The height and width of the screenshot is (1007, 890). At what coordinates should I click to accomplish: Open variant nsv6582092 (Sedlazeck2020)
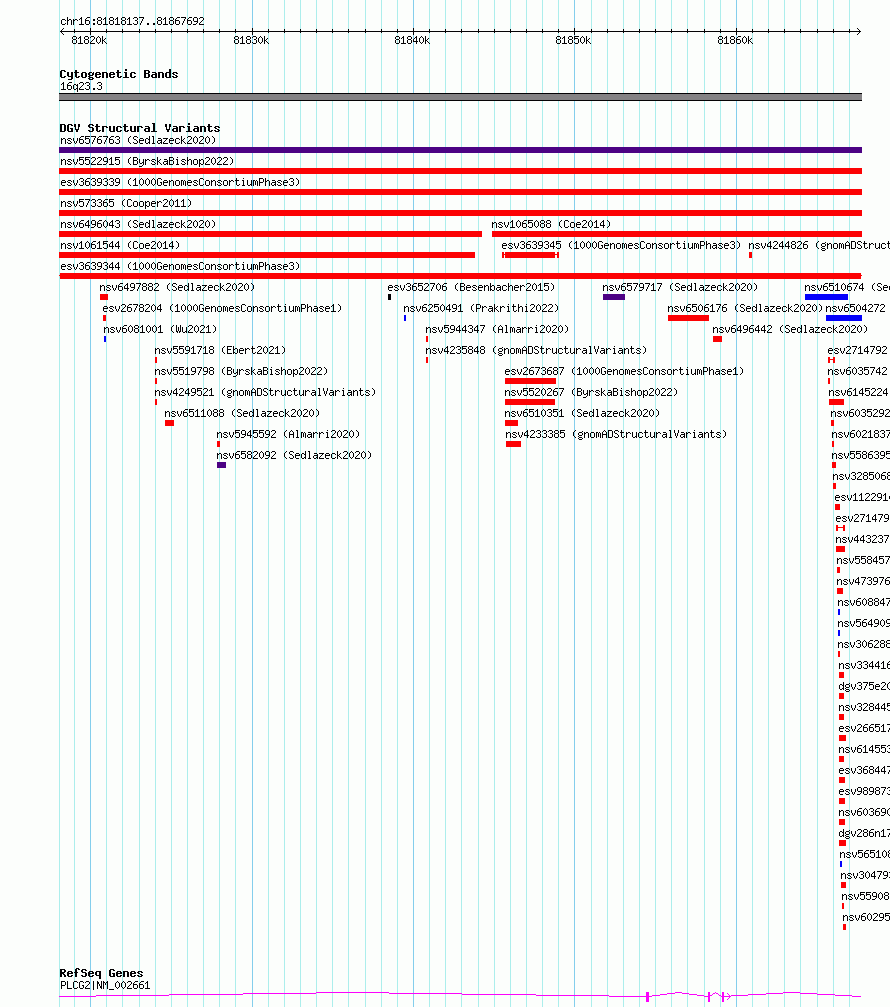[294, 455]
